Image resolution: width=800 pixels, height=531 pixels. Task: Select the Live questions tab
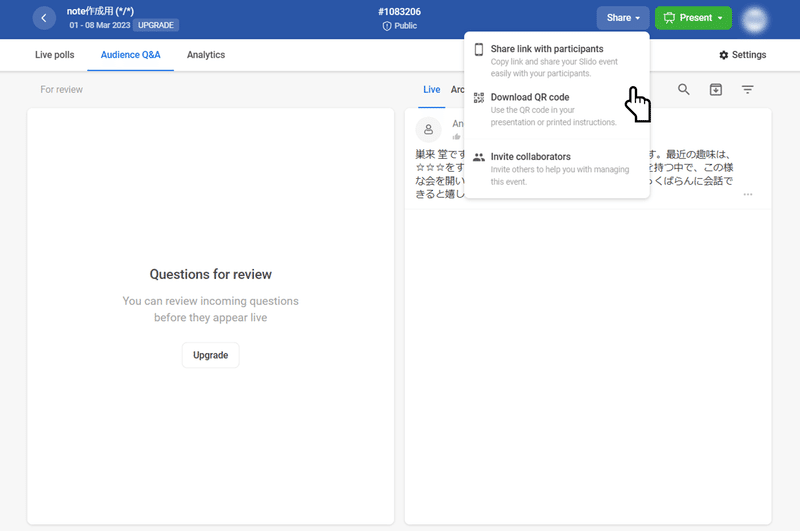click(x=432, y=90)
